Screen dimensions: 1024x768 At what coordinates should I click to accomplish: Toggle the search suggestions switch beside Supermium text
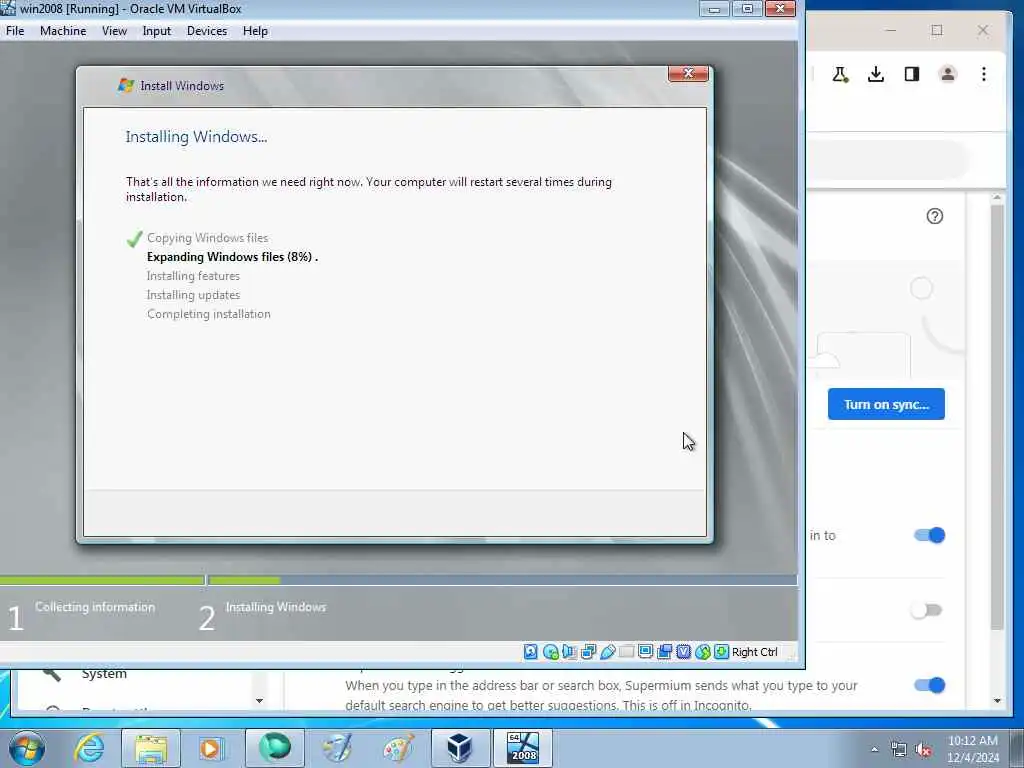[929, 685]
